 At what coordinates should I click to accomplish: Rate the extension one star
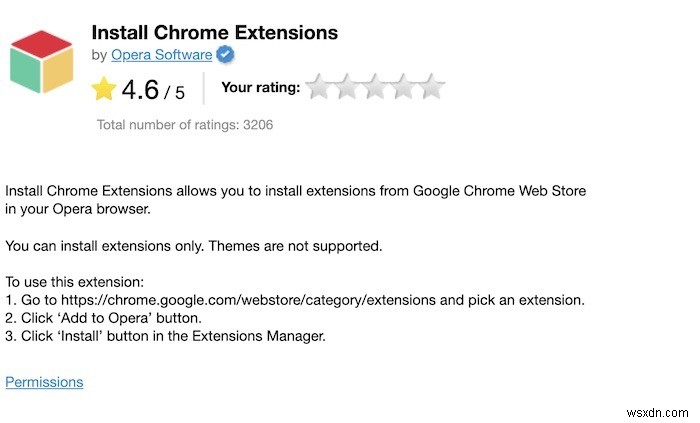(319, 87)
